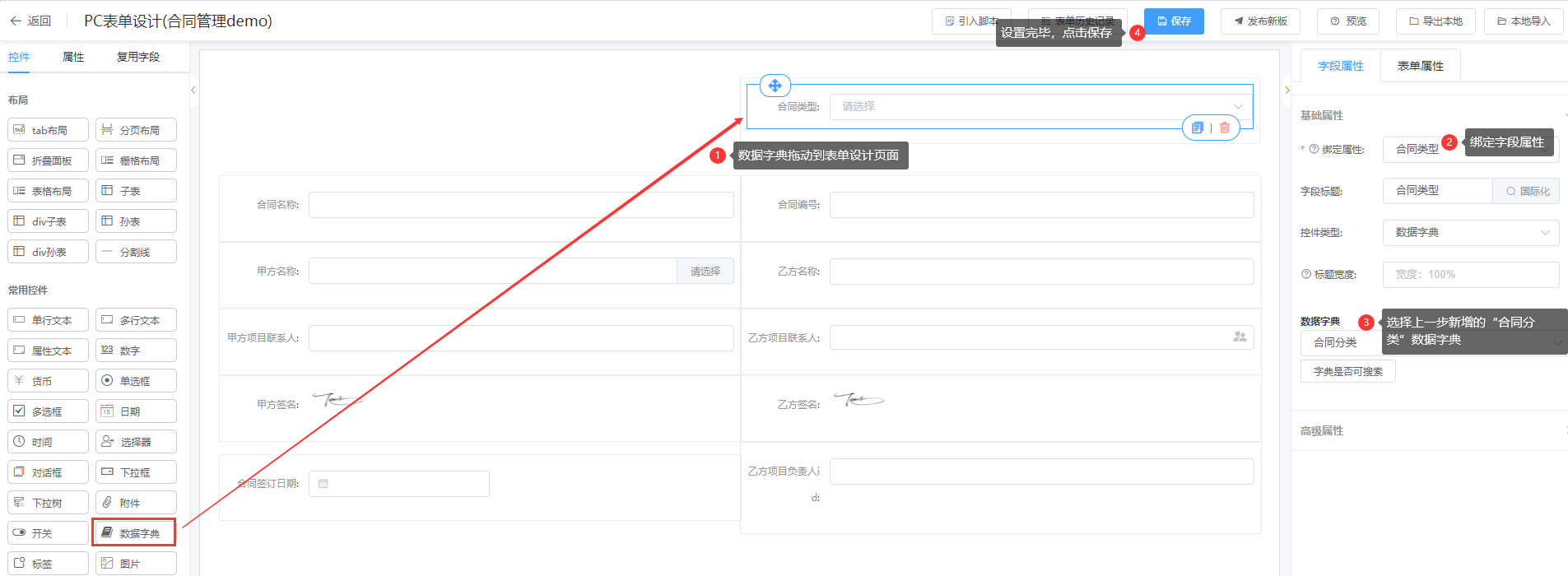
Task: Switch to the 字段属性 tab
Action: click(1341, 66)
